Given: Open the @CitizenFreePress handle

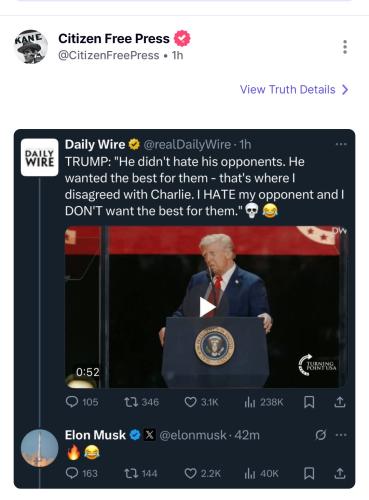Looking at the screenshot, I should (109, 55).
